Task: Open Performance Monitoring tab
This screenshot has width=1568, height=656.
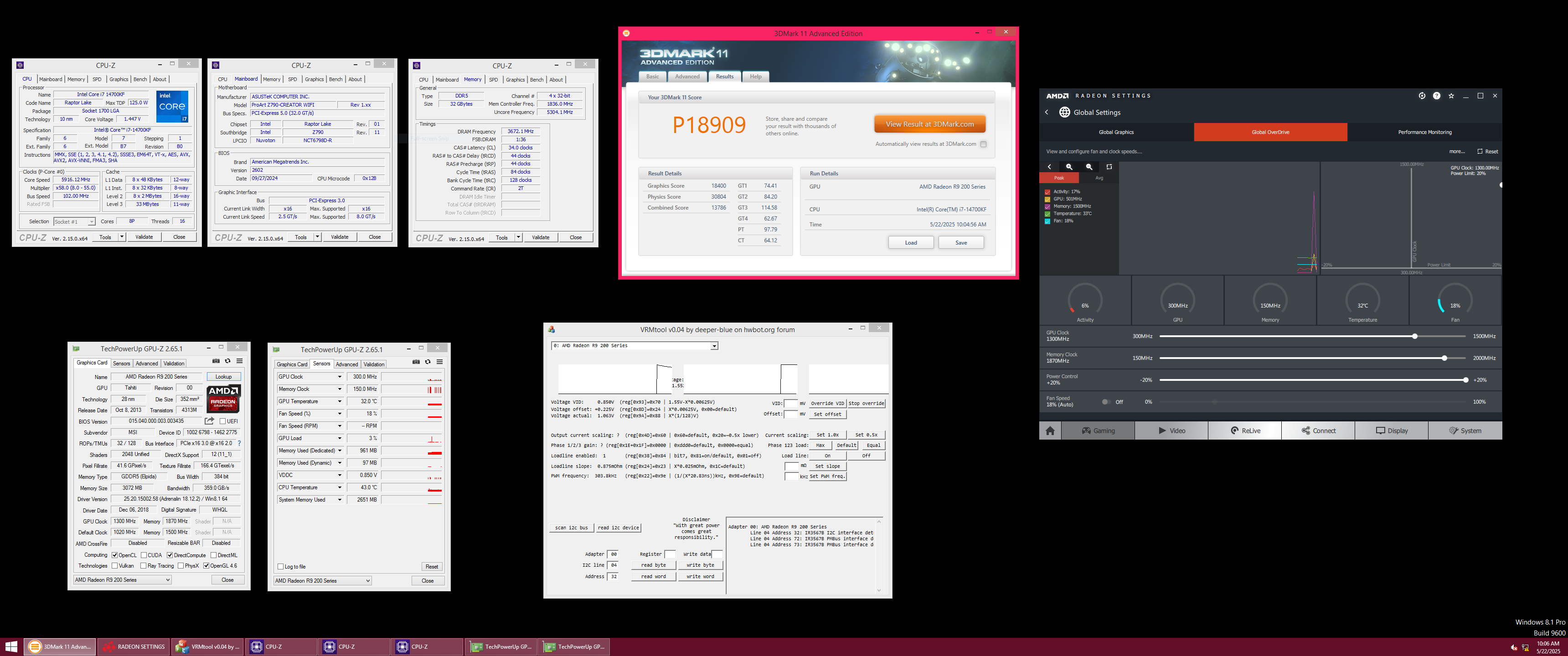Action: tap(1424, 132)
